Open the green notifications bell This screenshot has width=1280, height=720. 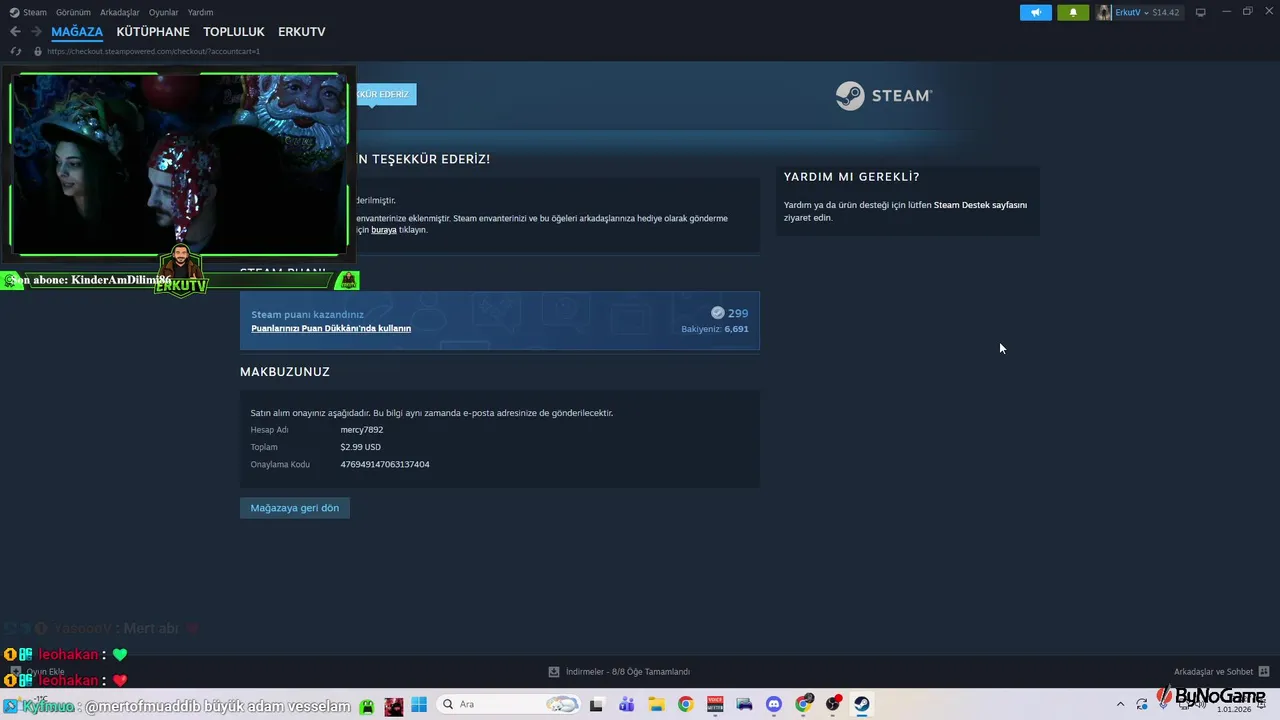[1073, 12]
